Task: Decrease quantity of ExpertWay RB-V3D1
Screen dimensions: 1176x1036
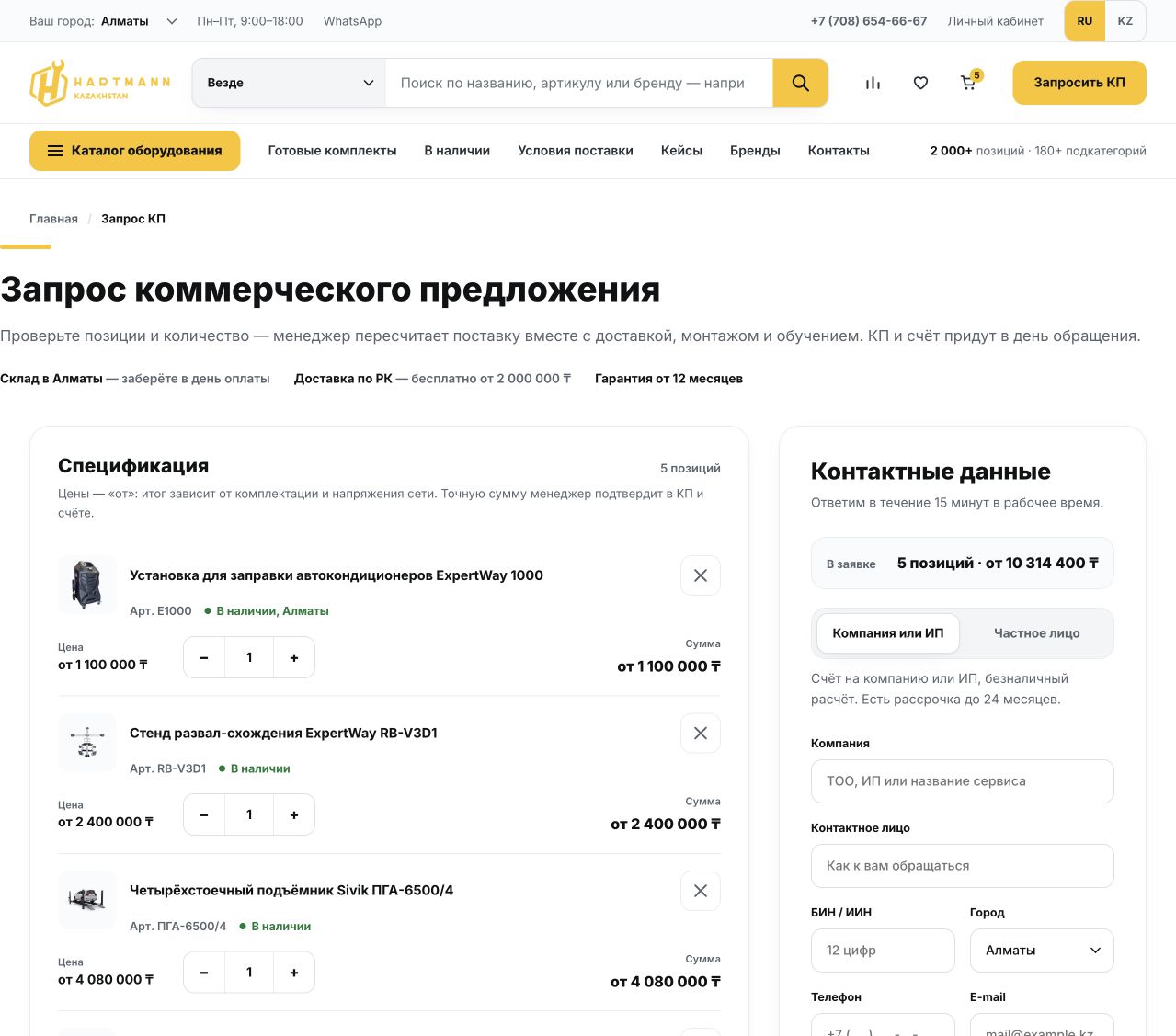Action: click(x=204, y=814)
